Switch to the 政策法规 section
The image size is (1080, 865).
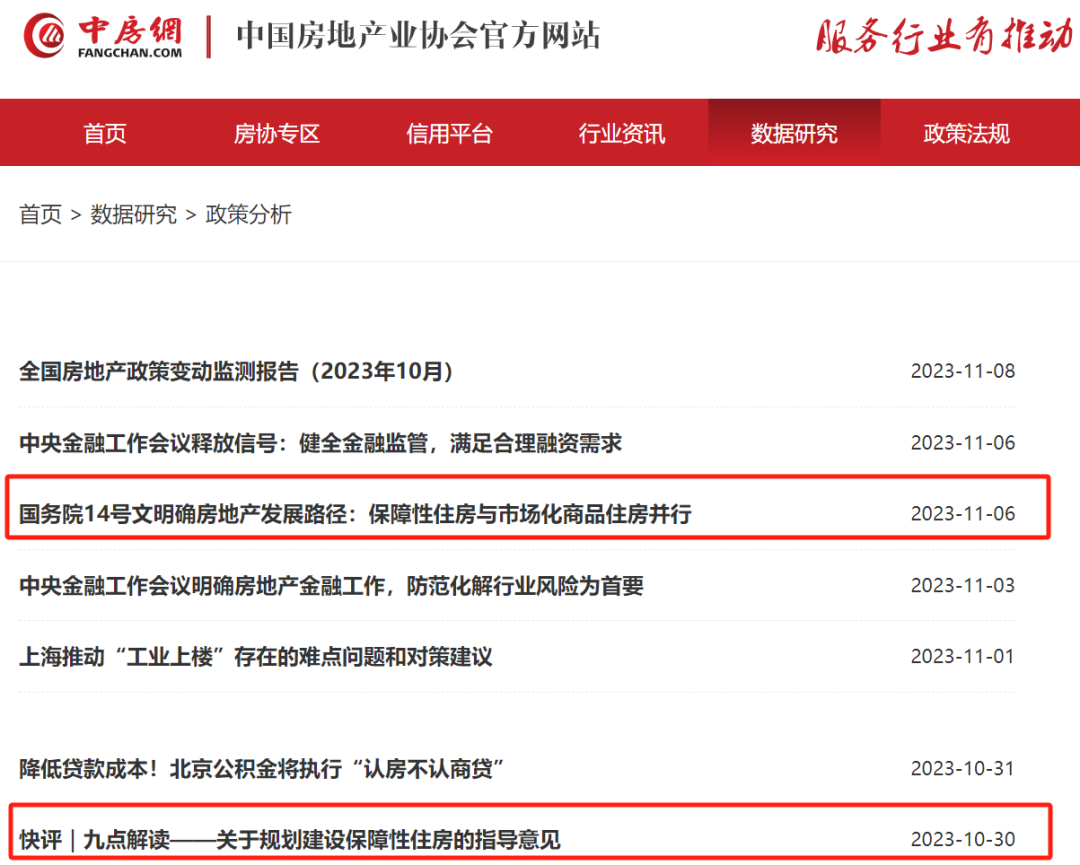(966, 133)
